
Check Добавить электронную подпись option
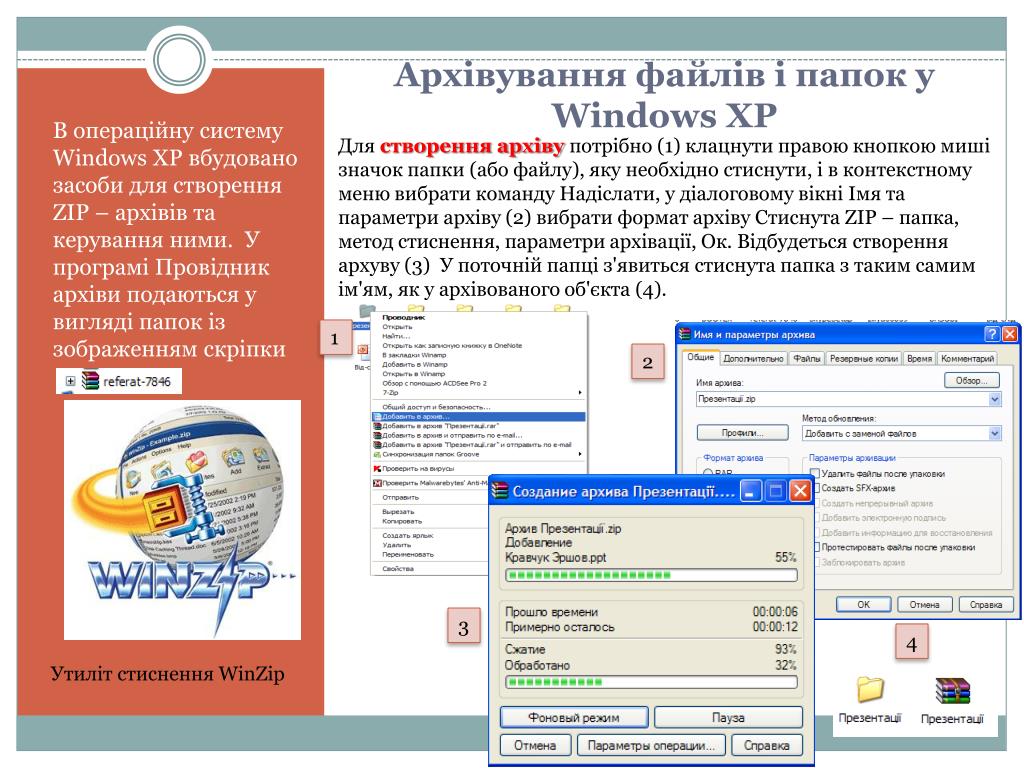tap(816, 518)
